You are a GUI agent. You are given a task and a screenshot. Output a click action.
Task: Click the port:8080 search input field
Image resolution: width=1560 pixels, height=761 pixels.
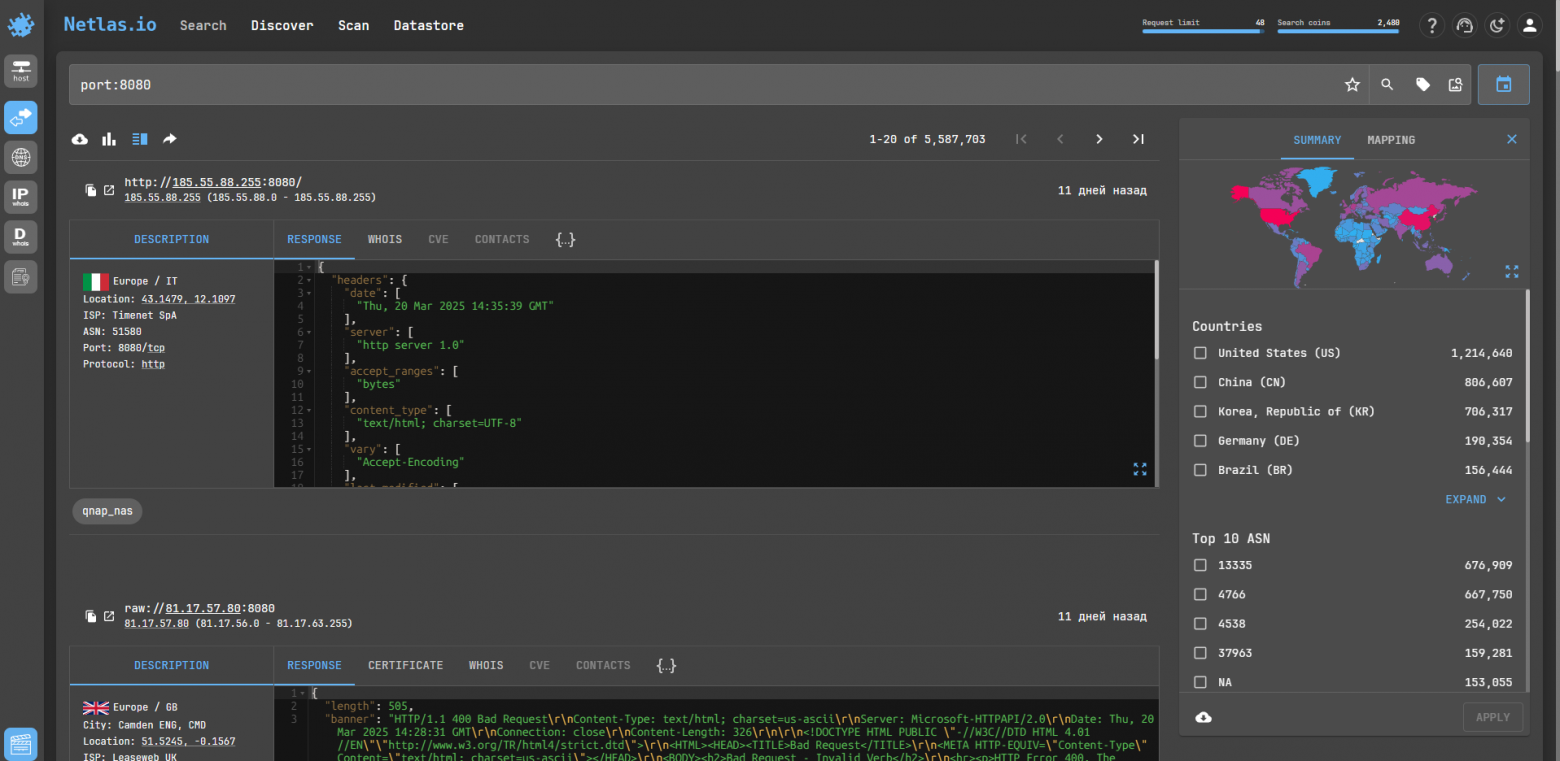click(700, 85)
